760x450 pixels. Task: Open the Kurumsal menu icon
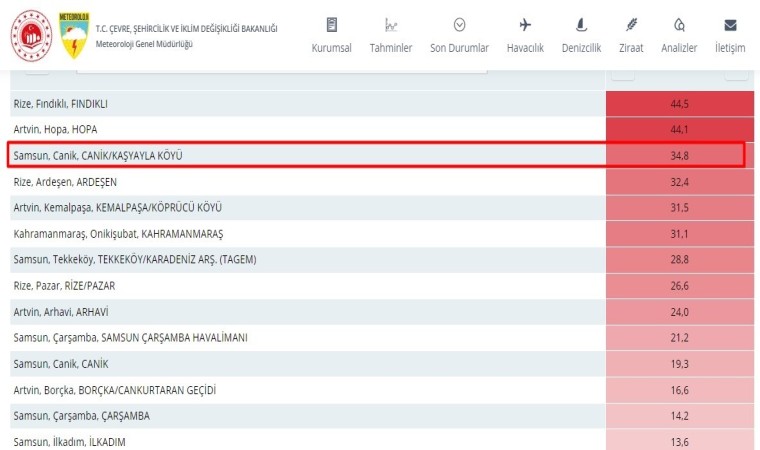(x=331, y=25)
